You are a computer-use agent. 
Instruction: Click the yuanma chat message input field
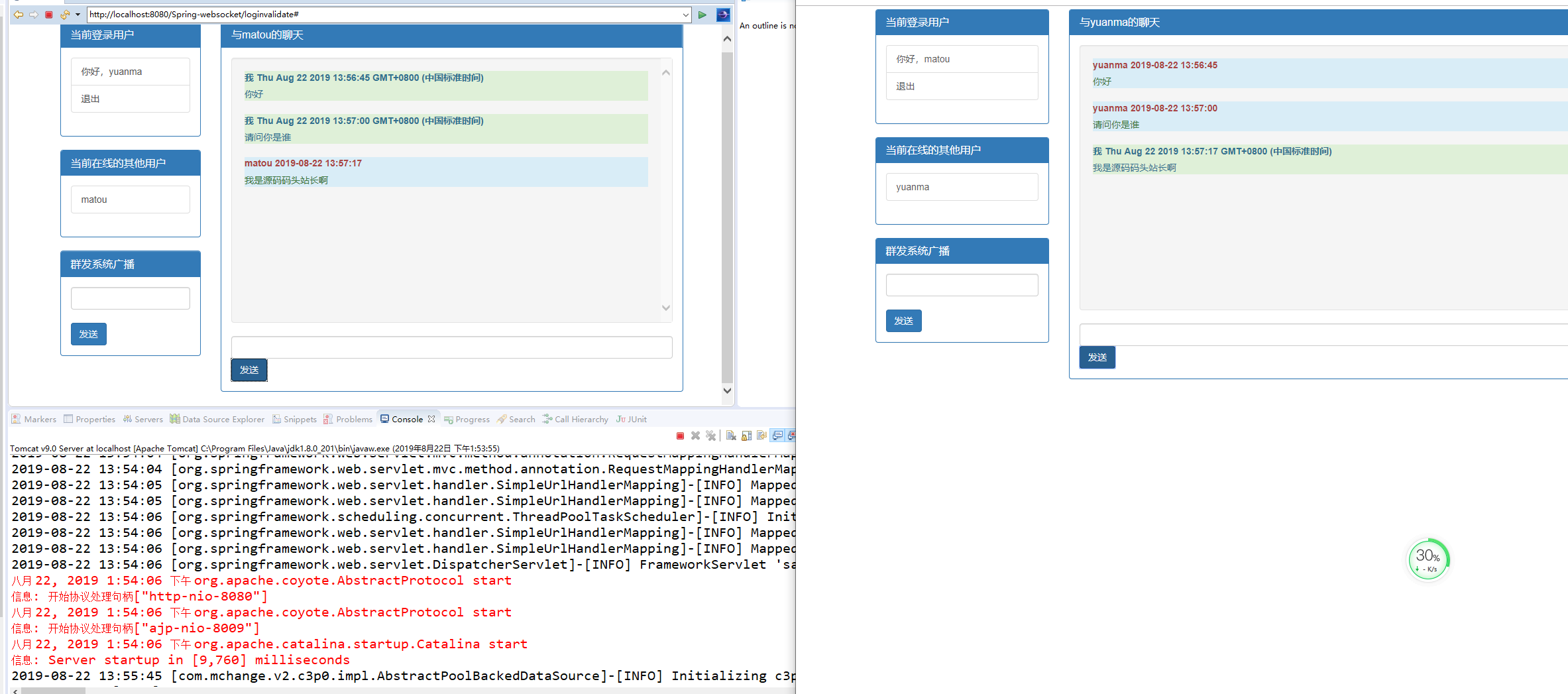tap(1319, 335)
